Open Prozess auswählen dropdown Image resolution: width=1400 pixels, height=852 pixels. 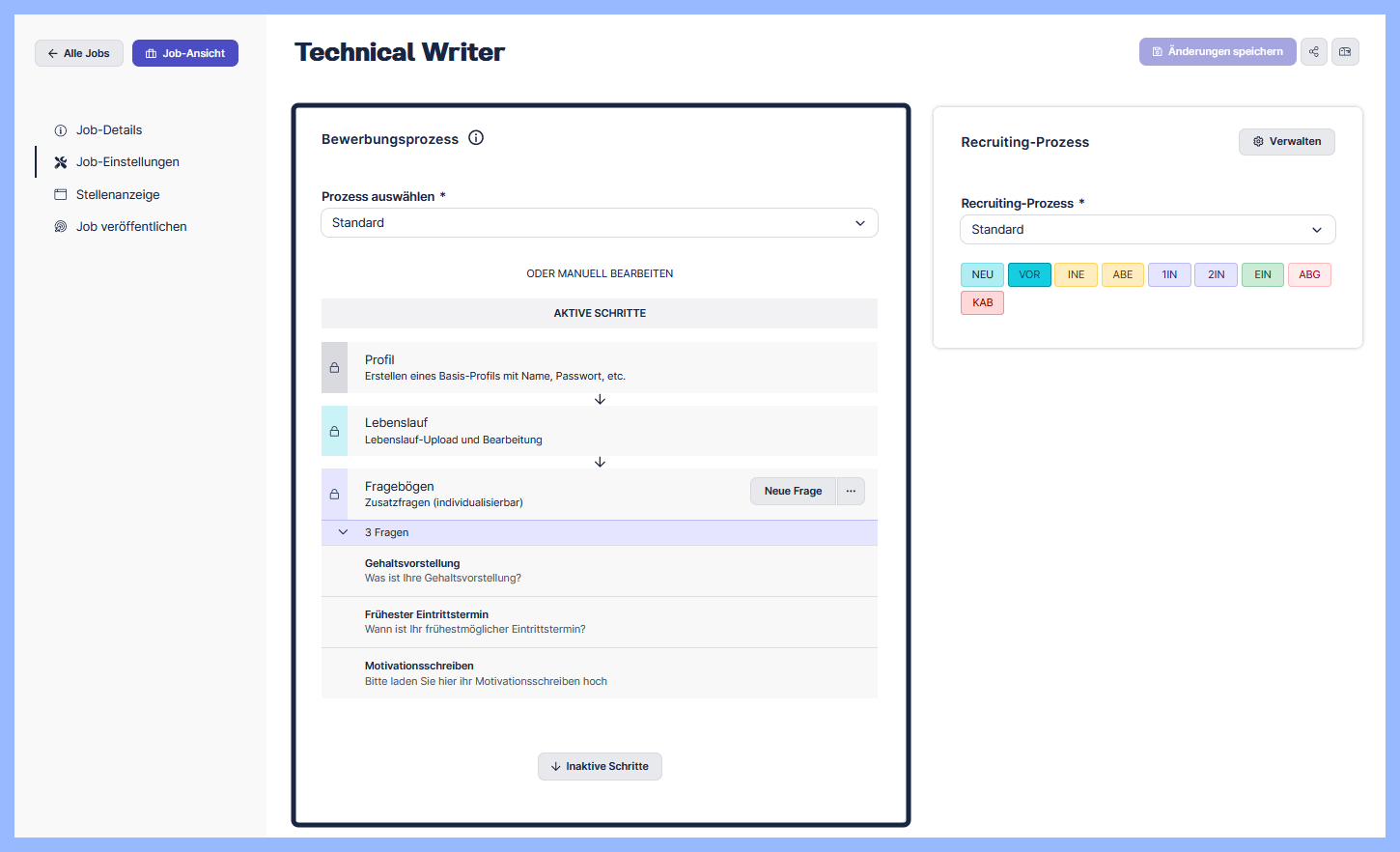[599, 223]
